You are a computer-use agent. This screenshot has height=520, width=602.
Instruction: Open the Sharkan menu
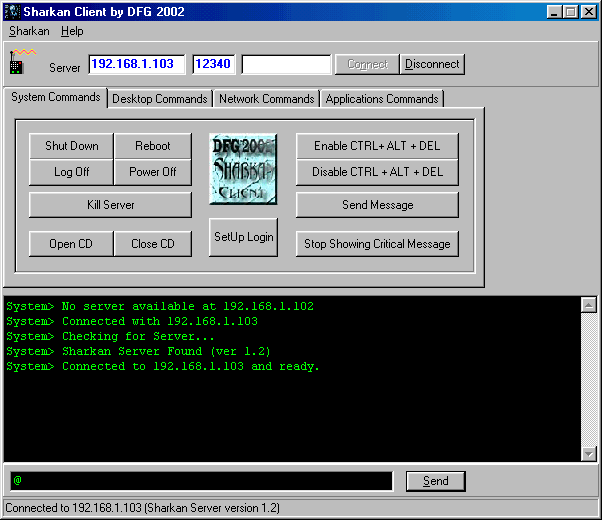[x=29, y=31]
